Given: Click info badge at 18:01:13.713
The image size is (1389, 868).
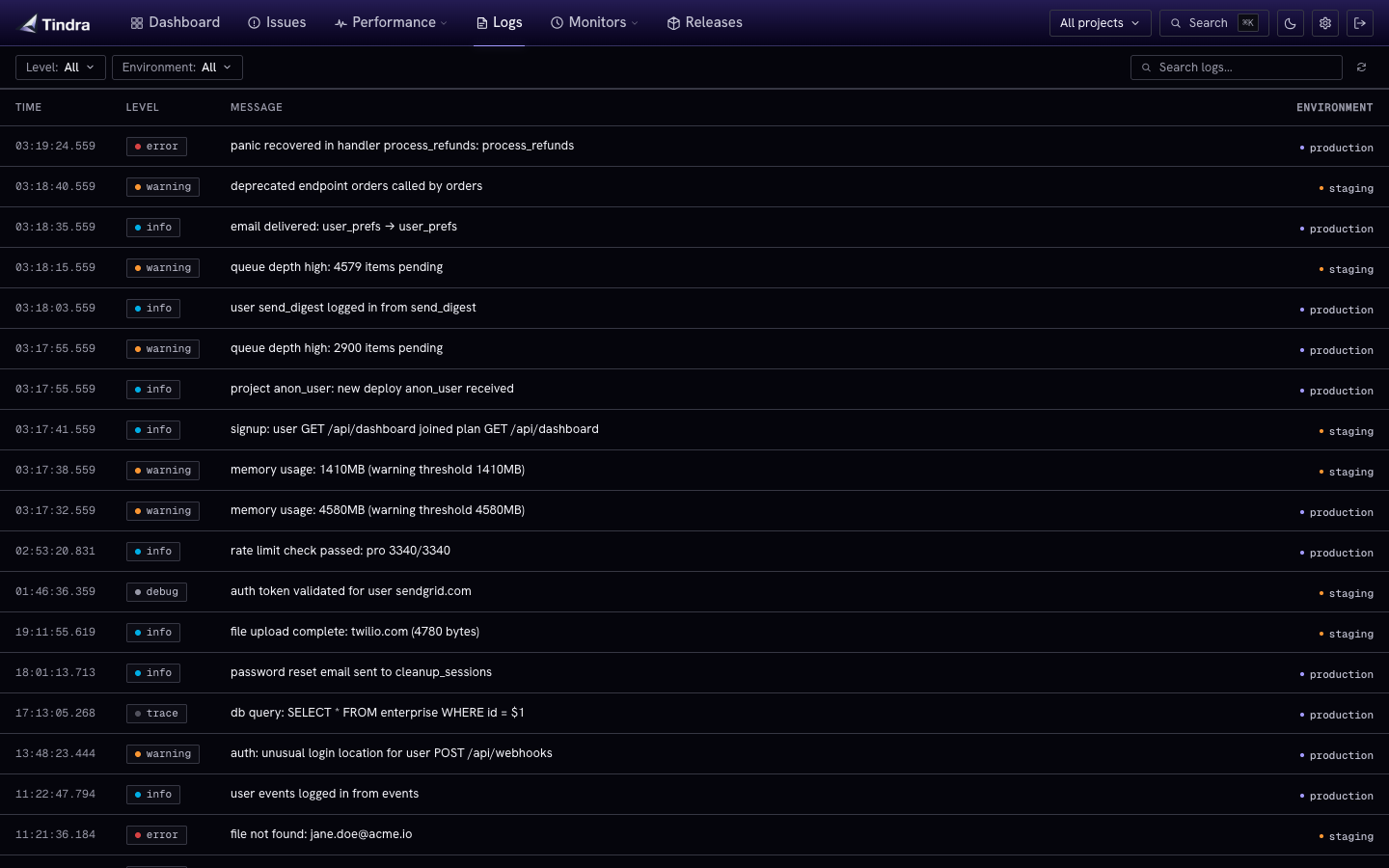Looking at the screenshot, I should tap(153, 673).
